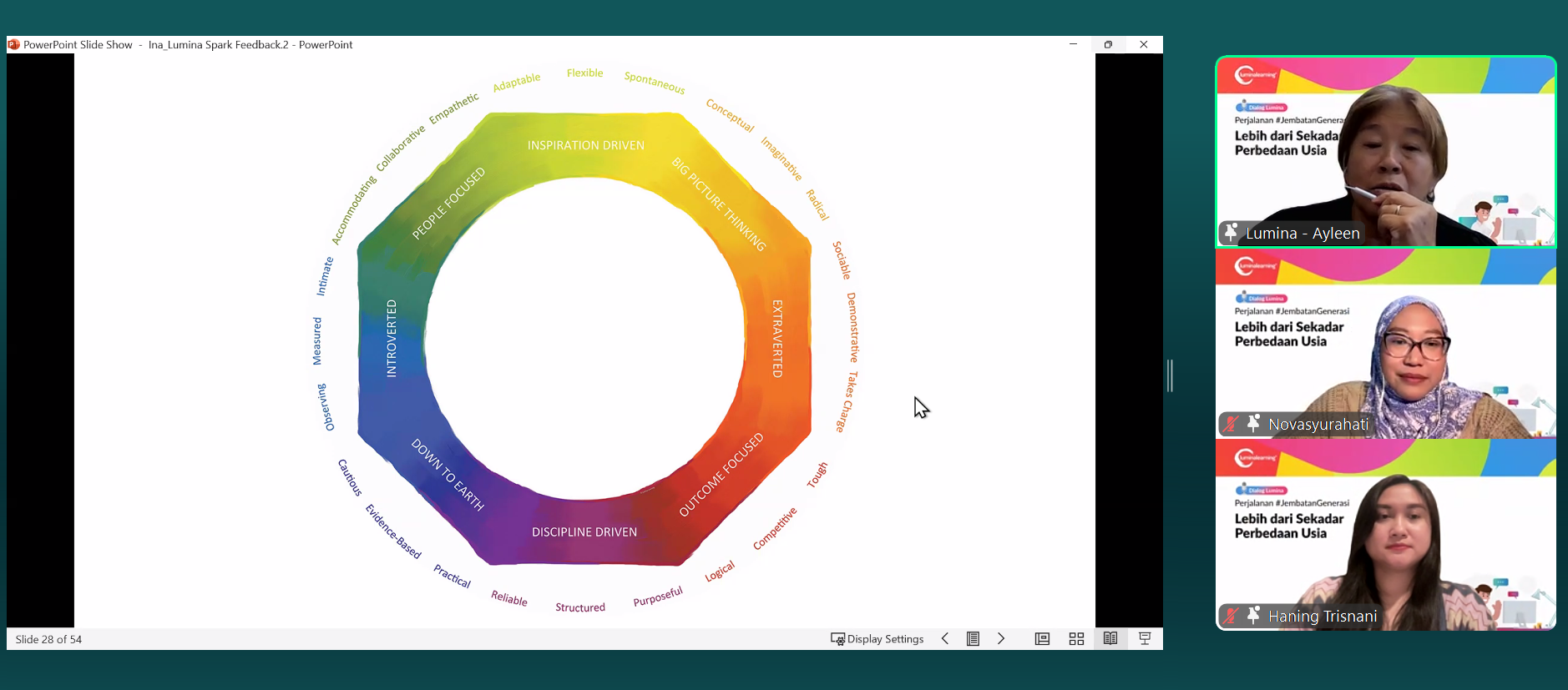Click the word Practical on the slide
The image size is (1568, 690).
tap(452, 576)
